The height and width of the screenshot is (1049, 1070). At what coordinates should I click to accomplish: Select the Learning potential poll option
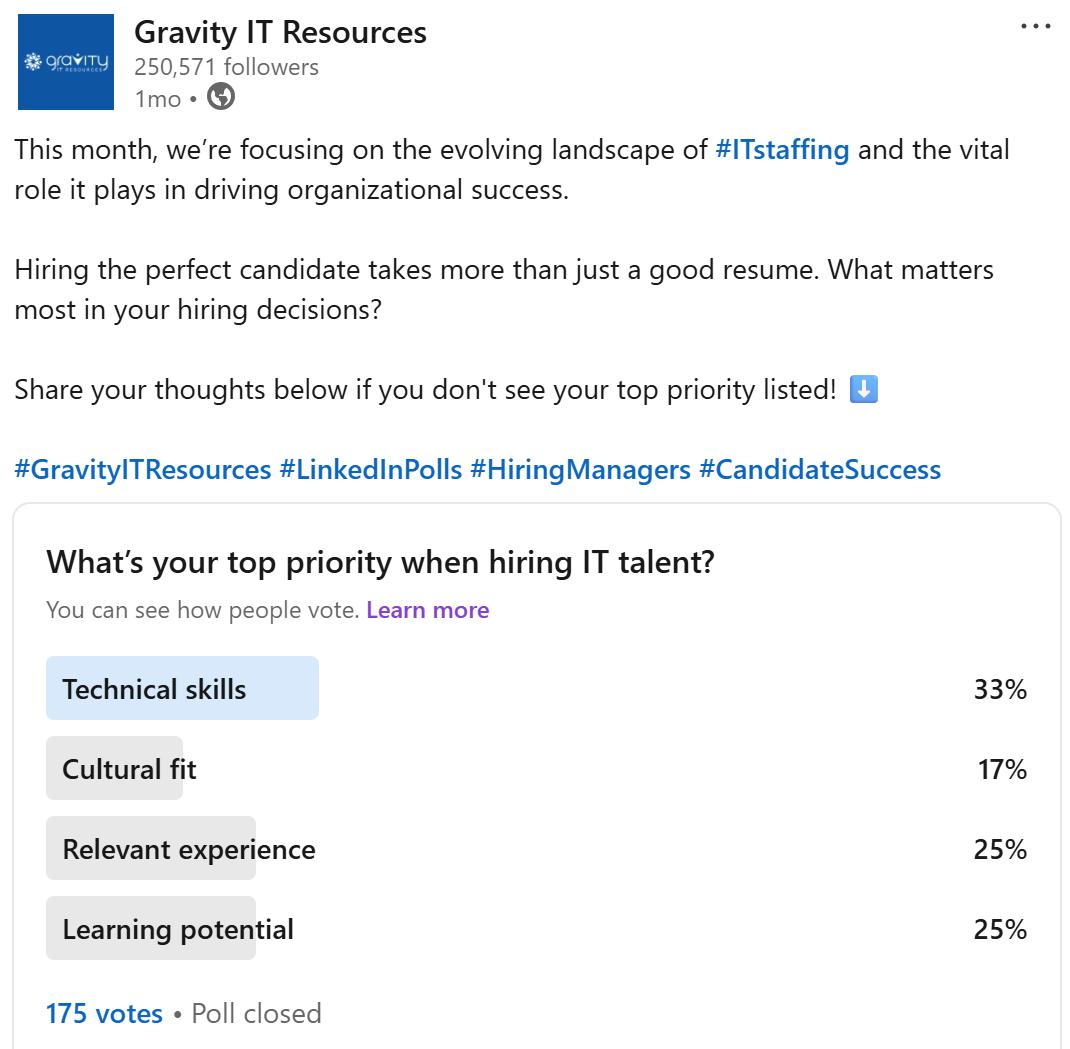[537, 928]
